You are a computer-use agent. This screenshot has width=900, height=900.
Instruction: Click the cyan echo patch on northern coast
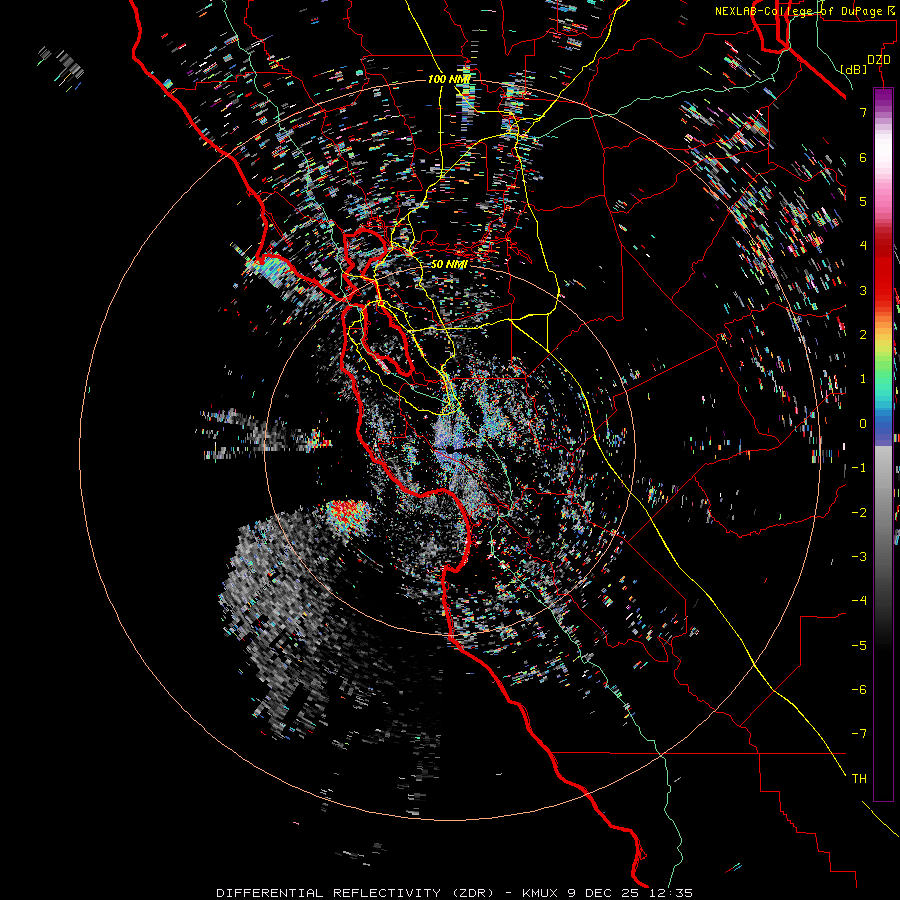269,269
